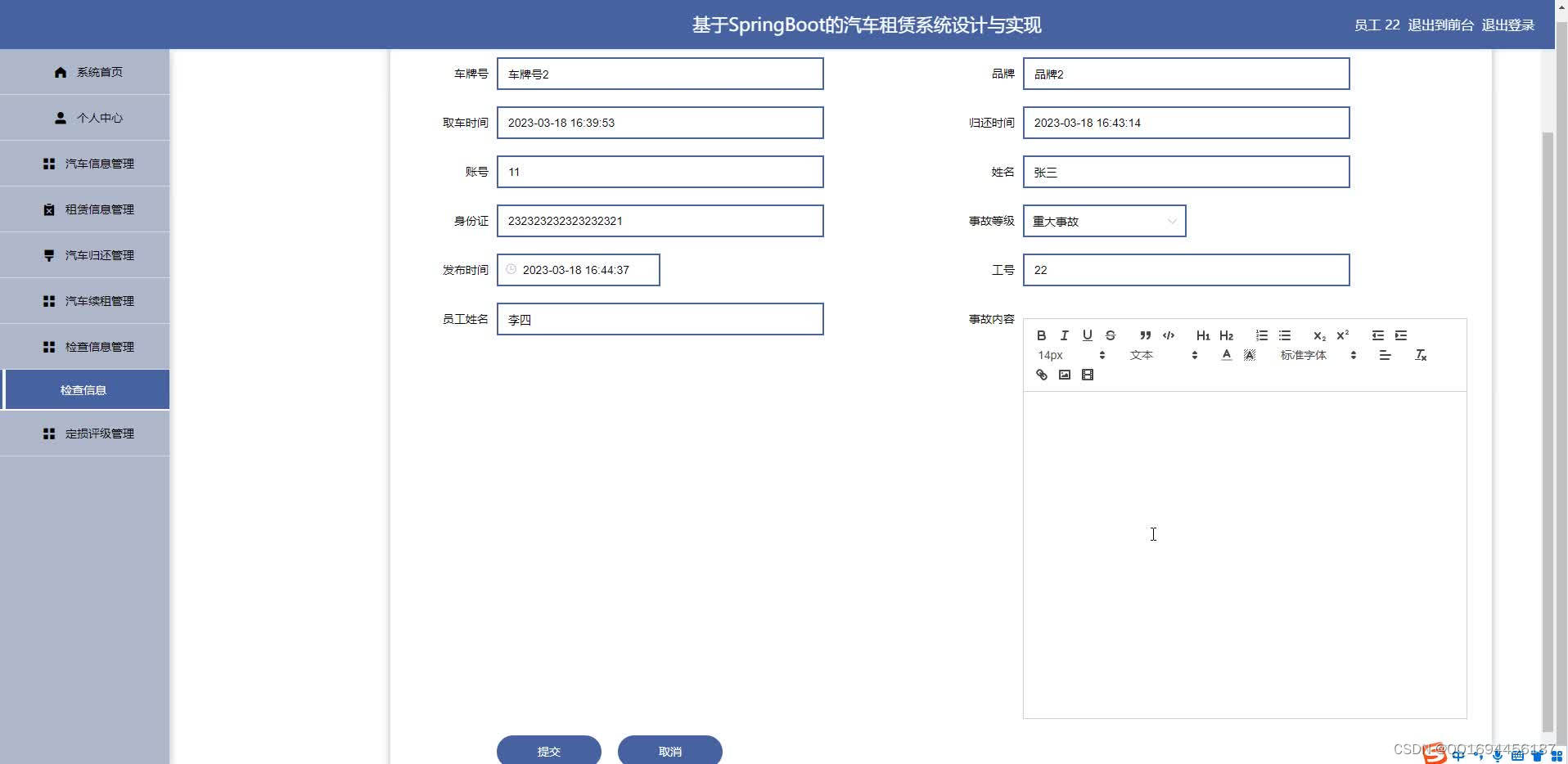Focus the 员工姓名 input containing 李四
Screen dimensions: 1568x764
coord(660,319)
